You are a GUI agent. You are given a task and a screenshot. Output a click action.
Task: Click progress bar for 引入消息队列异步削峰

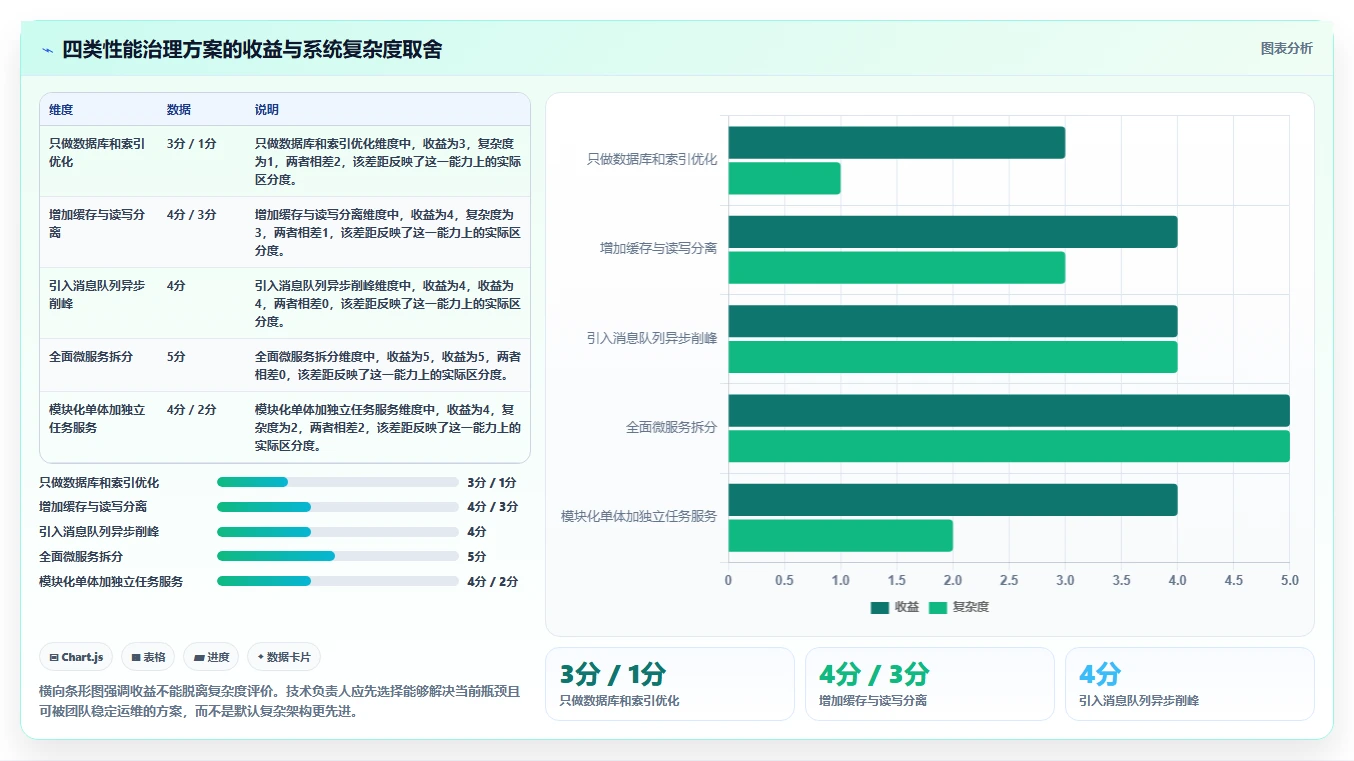point(338,532)
